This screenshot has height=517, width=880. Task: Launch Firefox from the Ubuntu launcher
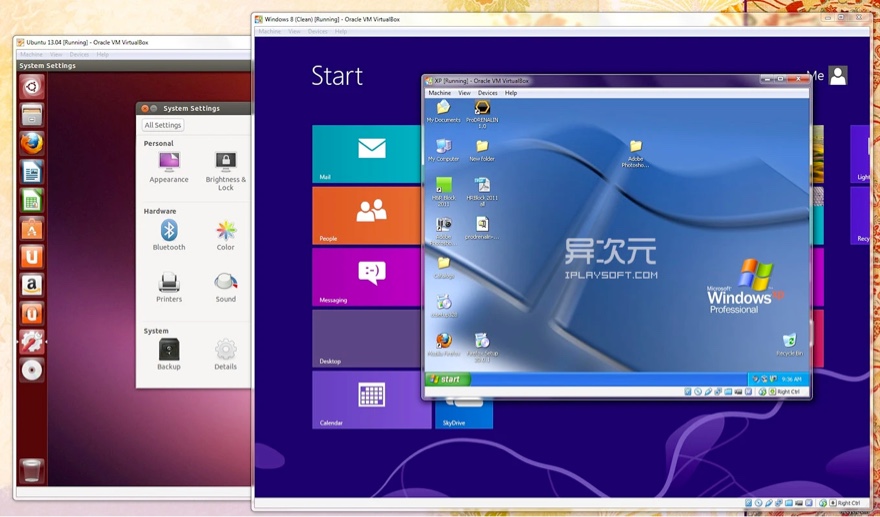coord(31,144)
